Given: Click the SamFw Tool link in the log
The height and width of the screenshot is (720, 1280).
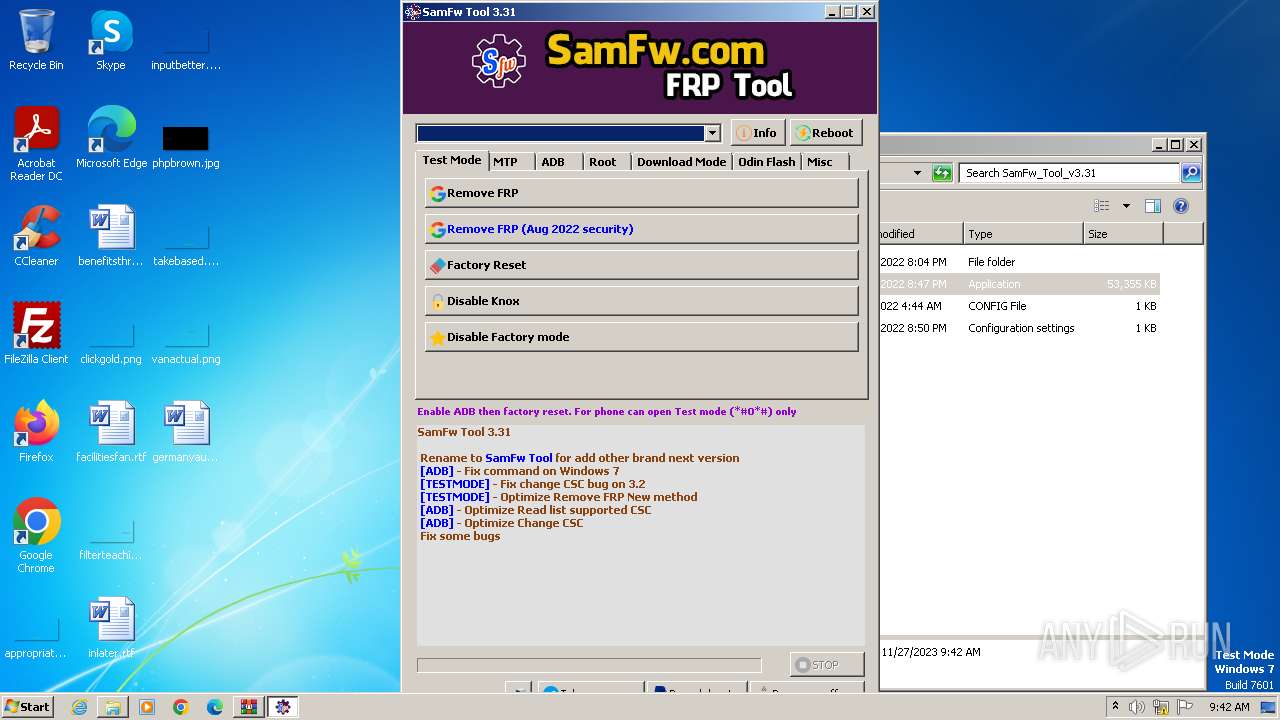Looking at the screenshot, I should click(x=518, y=458).
